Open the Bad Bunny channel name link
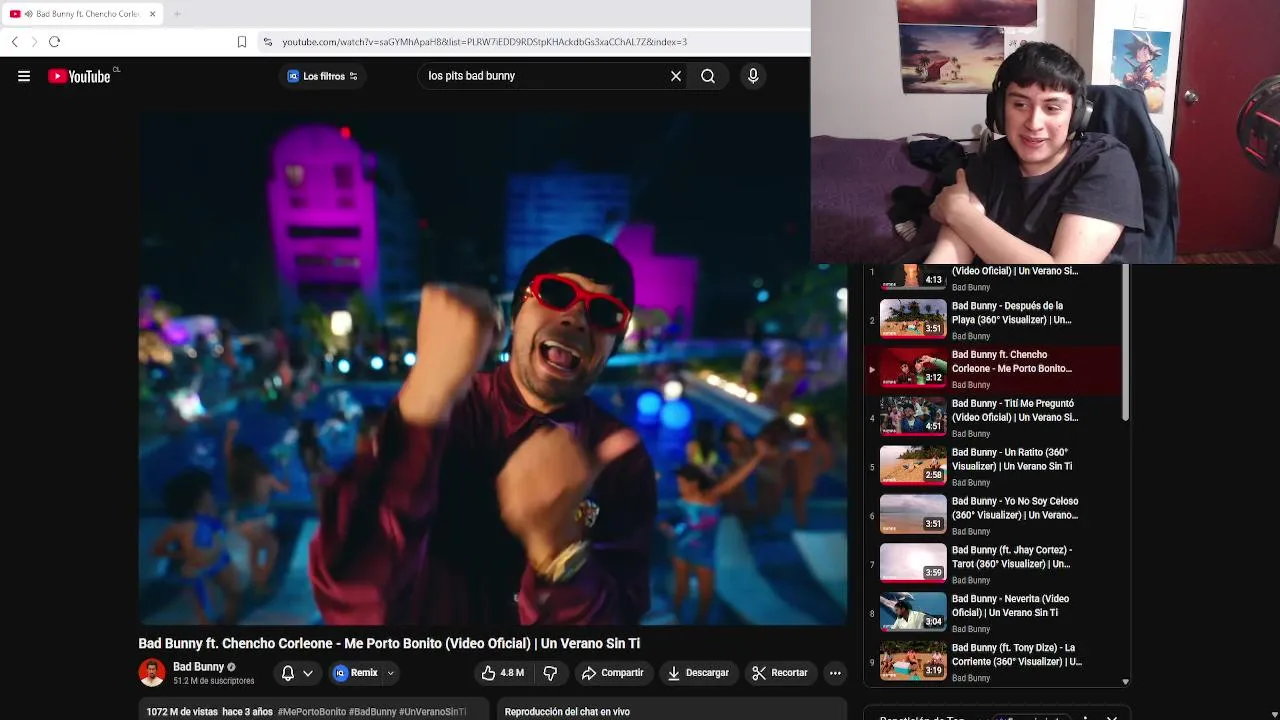1280x720 pixels. [198, 667]
